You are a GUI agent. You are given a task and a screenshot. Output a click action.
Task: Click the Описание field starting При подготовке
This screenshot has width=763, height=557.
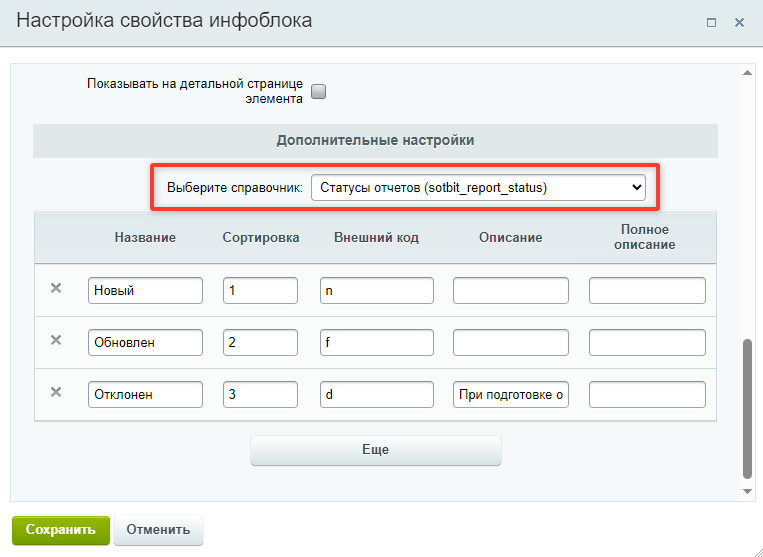pyautogui.click(x=511, y=395)
